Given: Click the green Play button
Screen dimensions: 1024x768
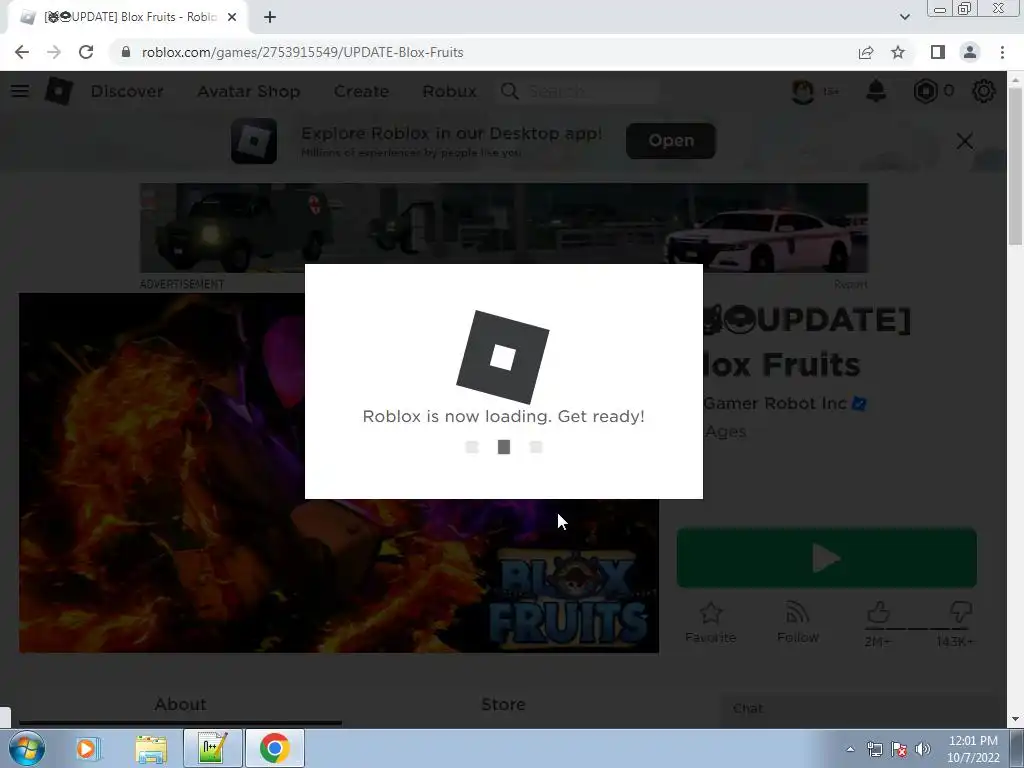Looking at the screenshot, I should pyautogui.click(x=827, y=558).
